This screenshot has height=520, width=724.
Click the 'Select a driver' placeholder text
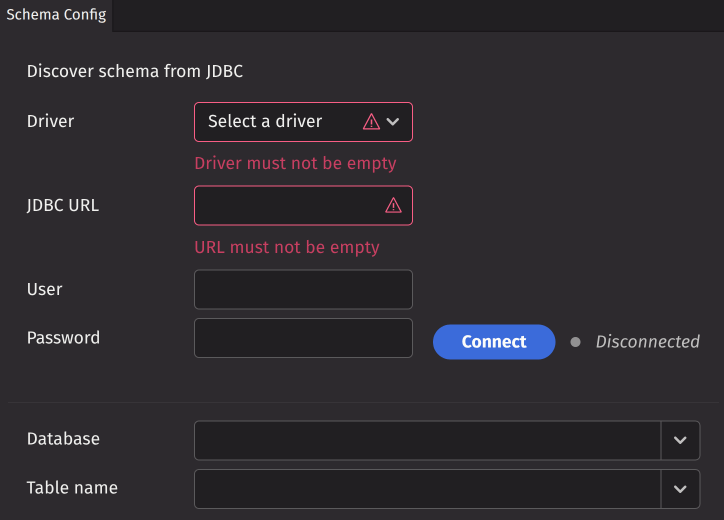pos(265,122)
